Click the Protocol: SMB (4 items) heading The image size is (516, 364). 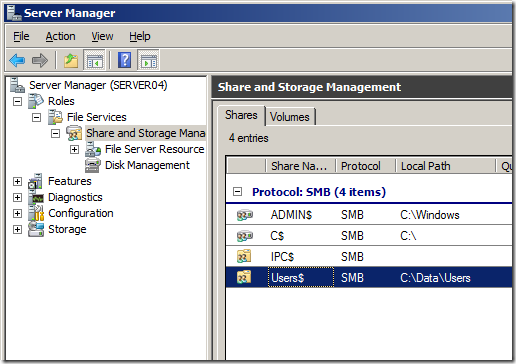319,192
